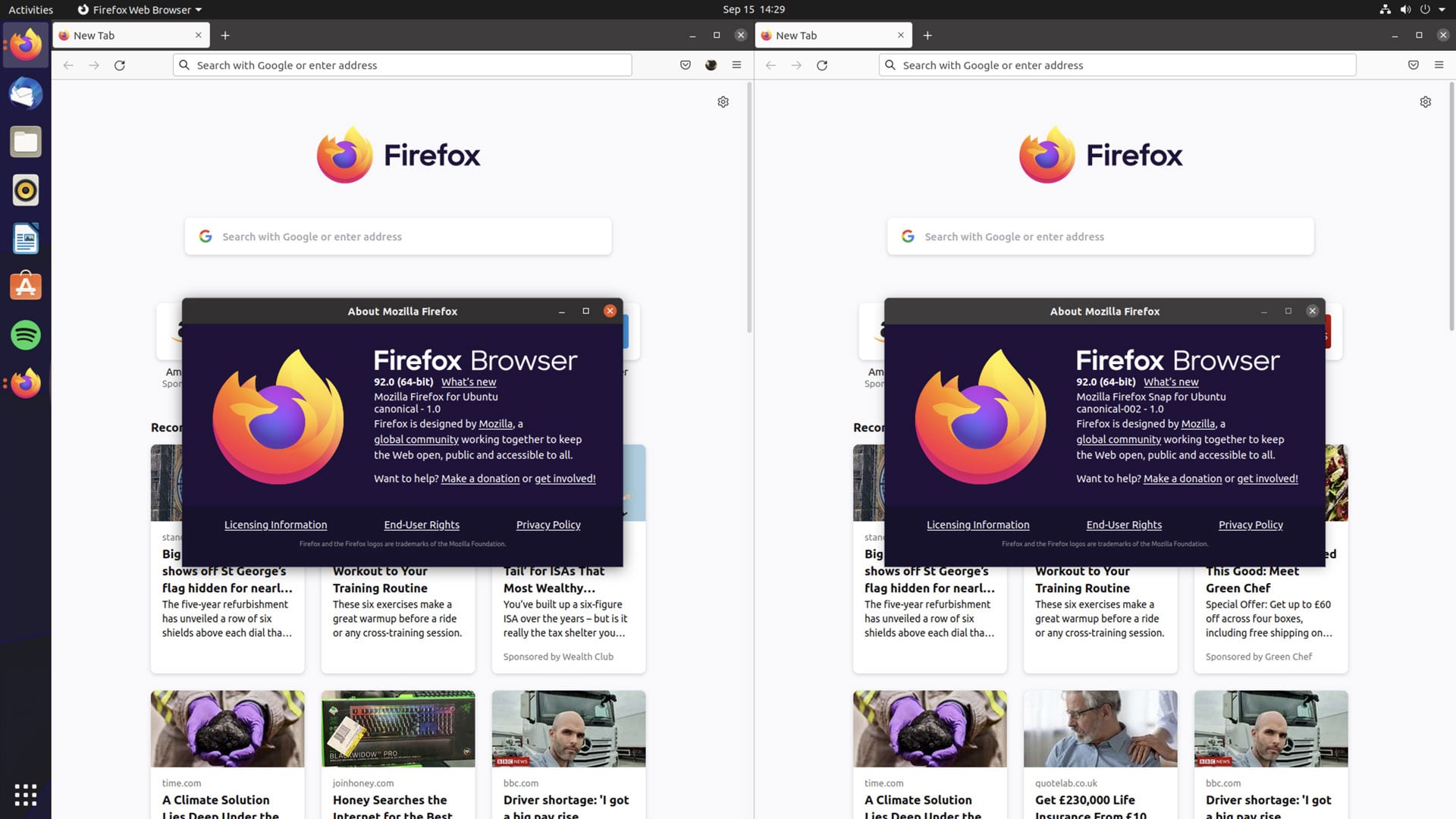This screenshot has width=1456, height=819.
Task: Open the hamburger menu in the right Firefox window
Action: 1439,65
